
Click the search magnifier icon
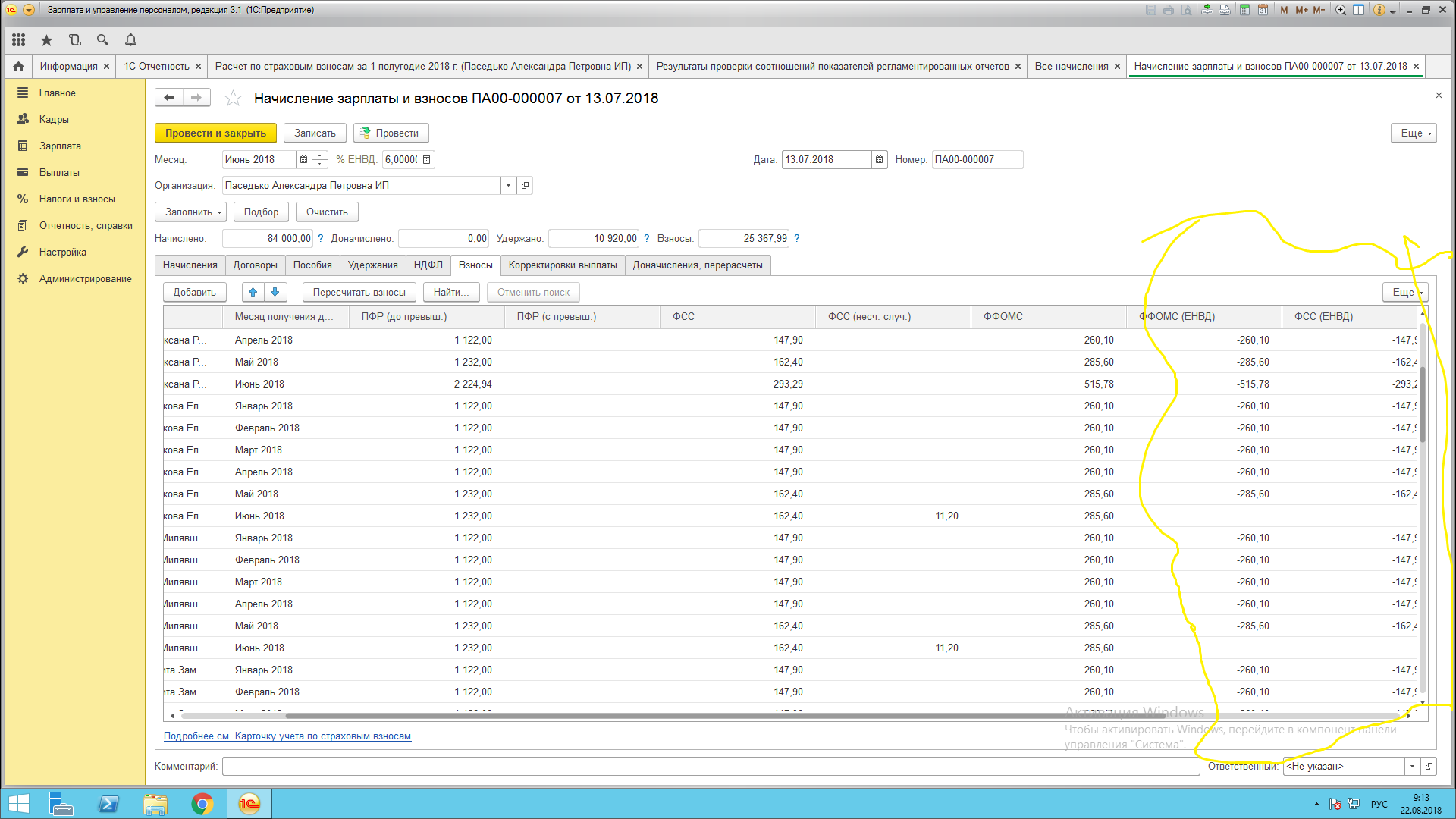[102, 40]
